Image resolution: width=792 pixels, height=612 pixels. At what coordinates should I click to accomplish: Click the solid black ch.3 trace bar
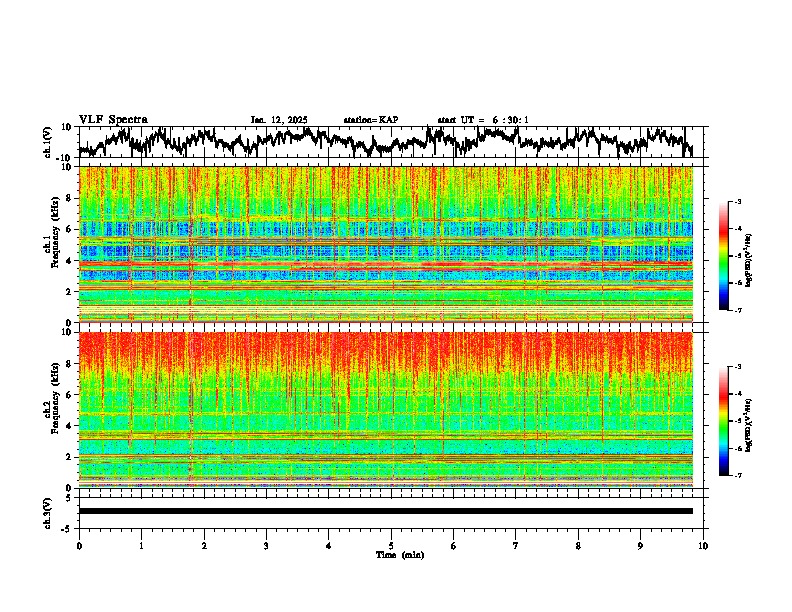click(x=386, y=511)
